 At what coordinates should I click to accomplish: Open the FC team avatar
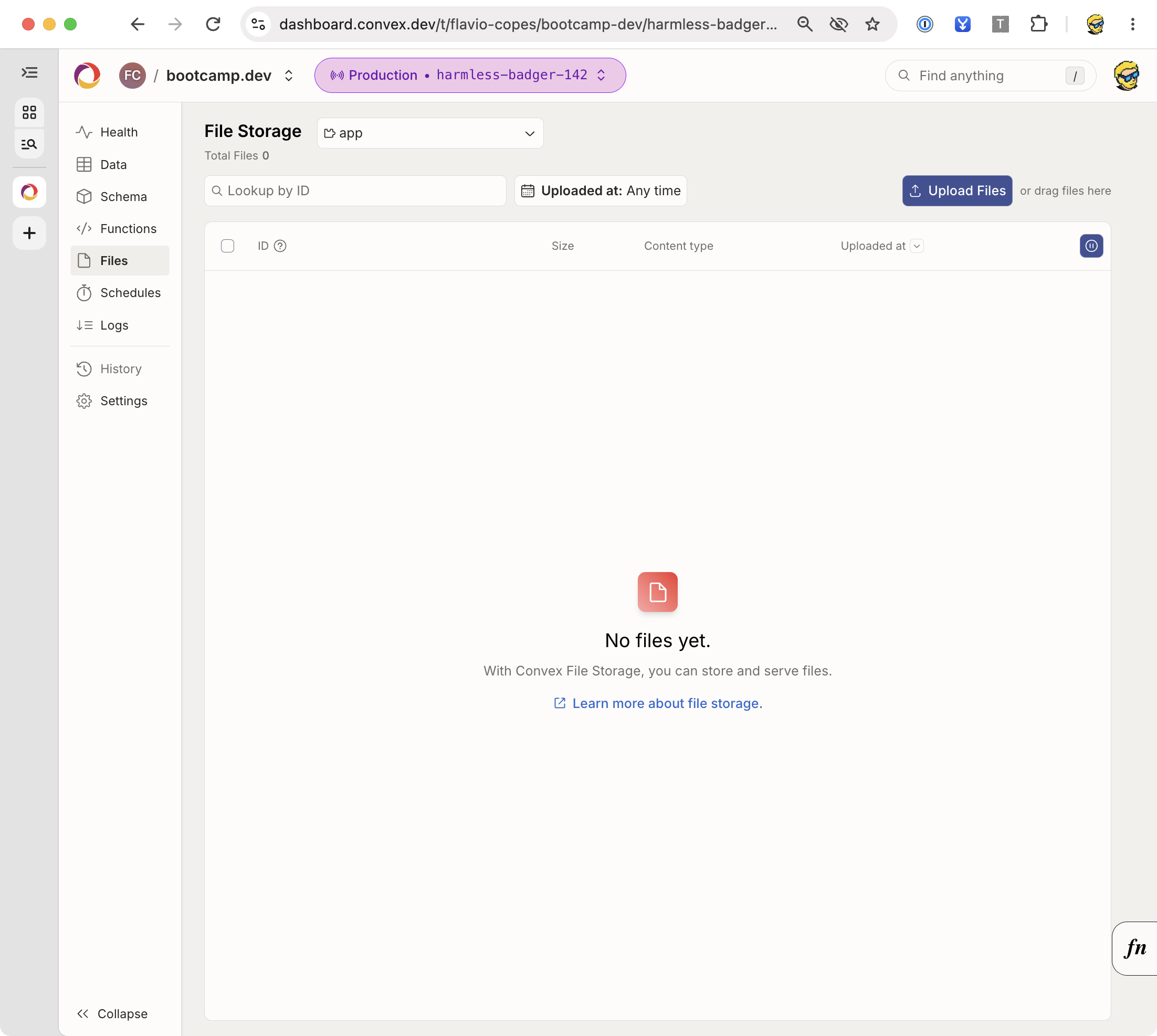[132, 75]
